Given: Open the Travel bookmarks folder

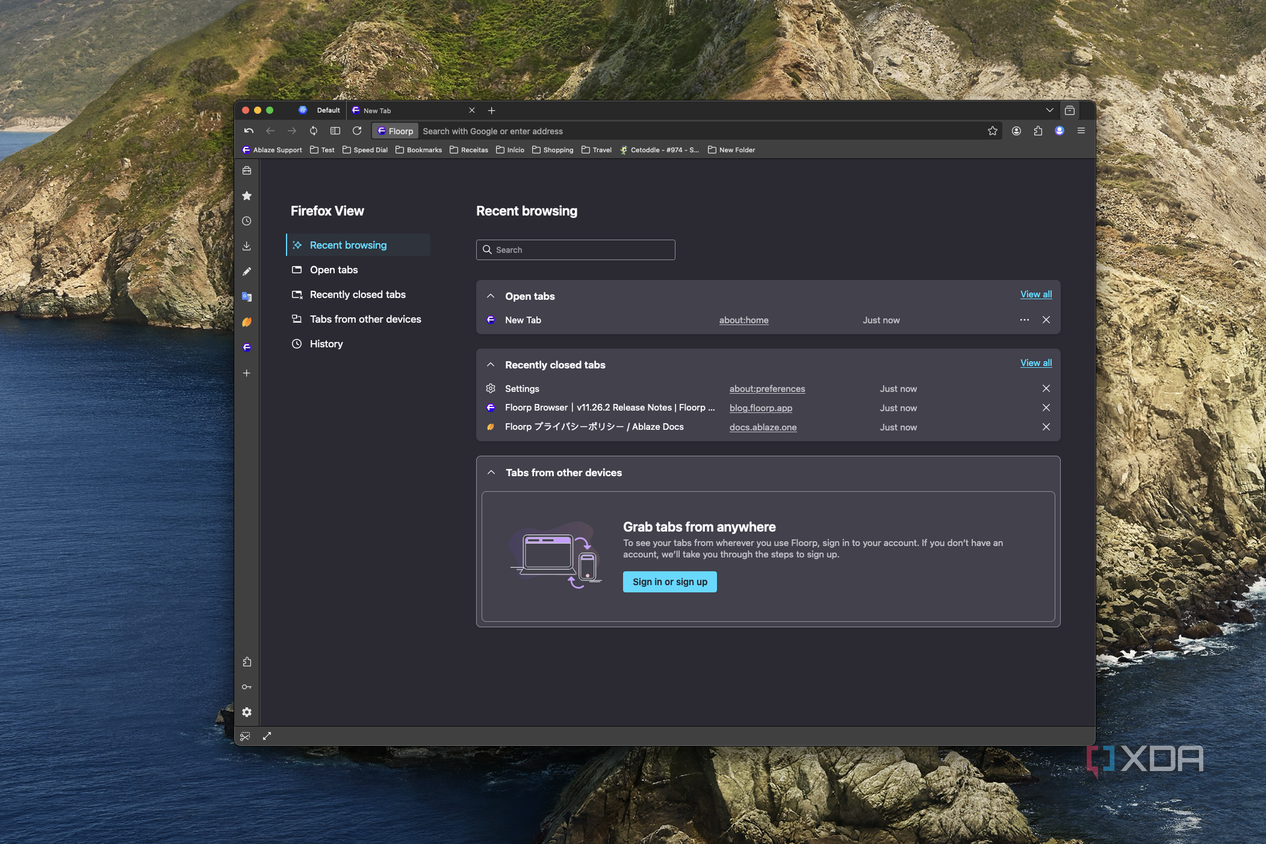Looking at the screenshot, I should [597, 150].
